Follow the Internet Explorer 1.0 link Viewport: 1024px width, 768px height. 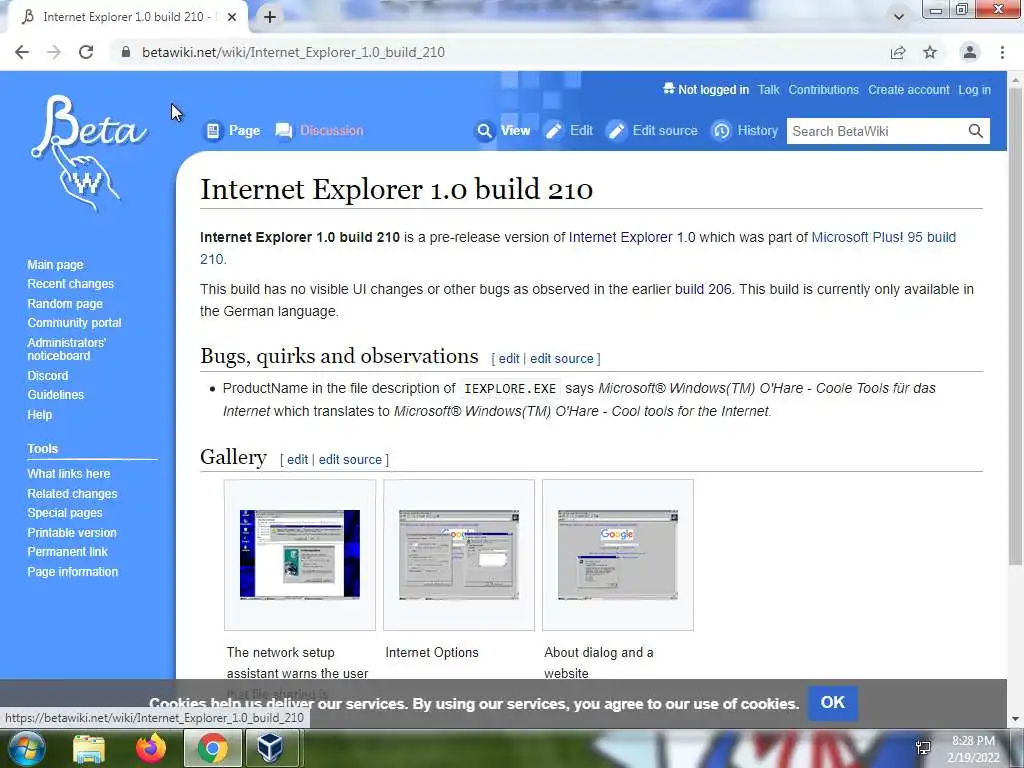tap(632, 237)
